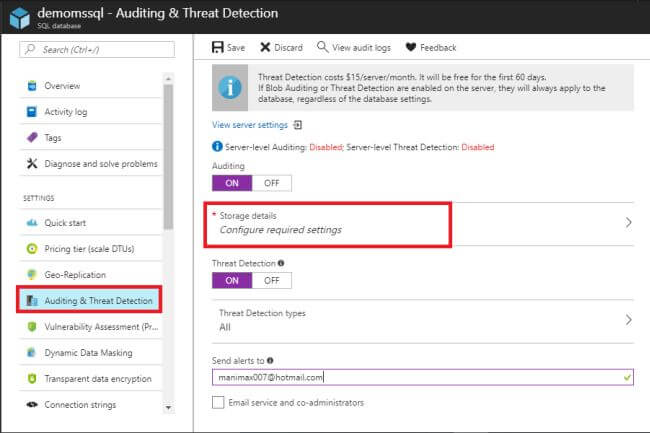Viewport: 650px width, 433px height.
Task: Expand Storage details chevron arrow
Action: (x=628, y=223)
